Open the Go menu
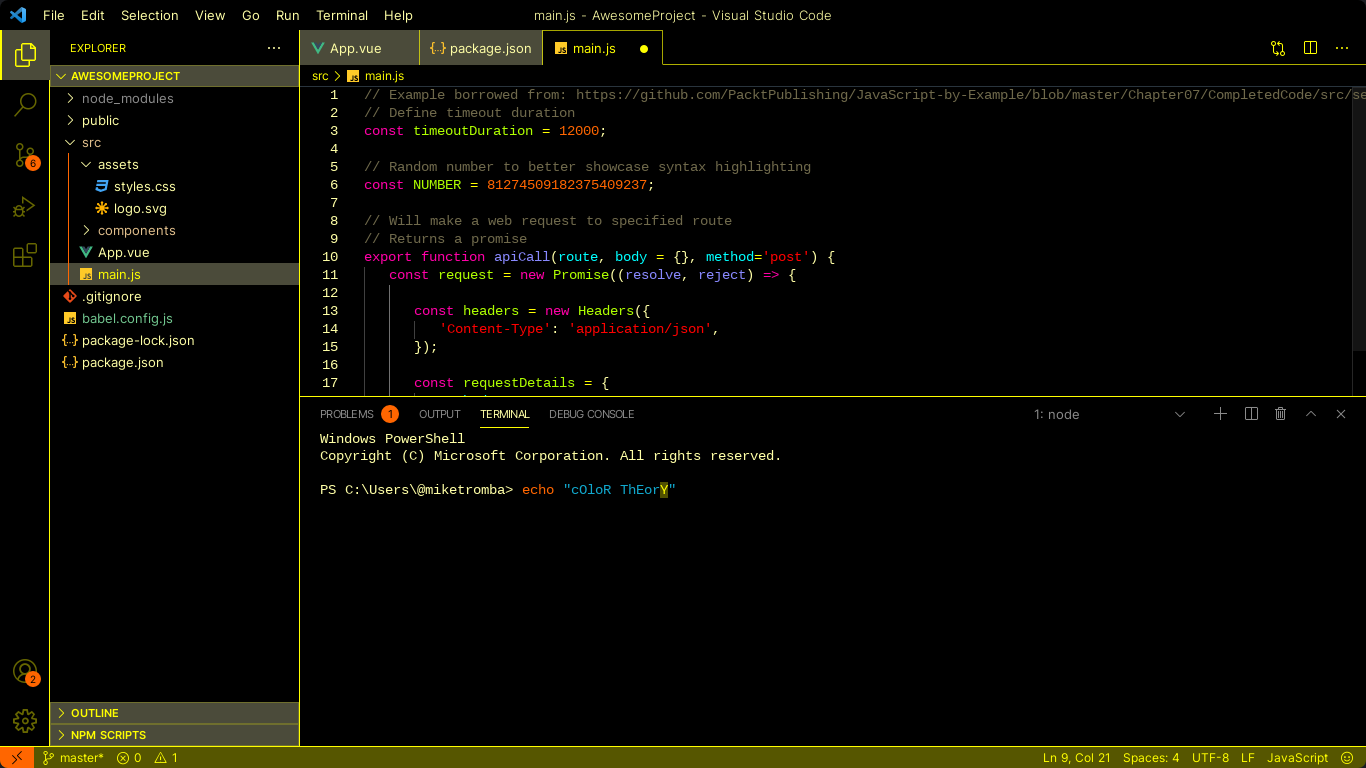The height and width of the screenshot is (768, 1366). (251, 15)
